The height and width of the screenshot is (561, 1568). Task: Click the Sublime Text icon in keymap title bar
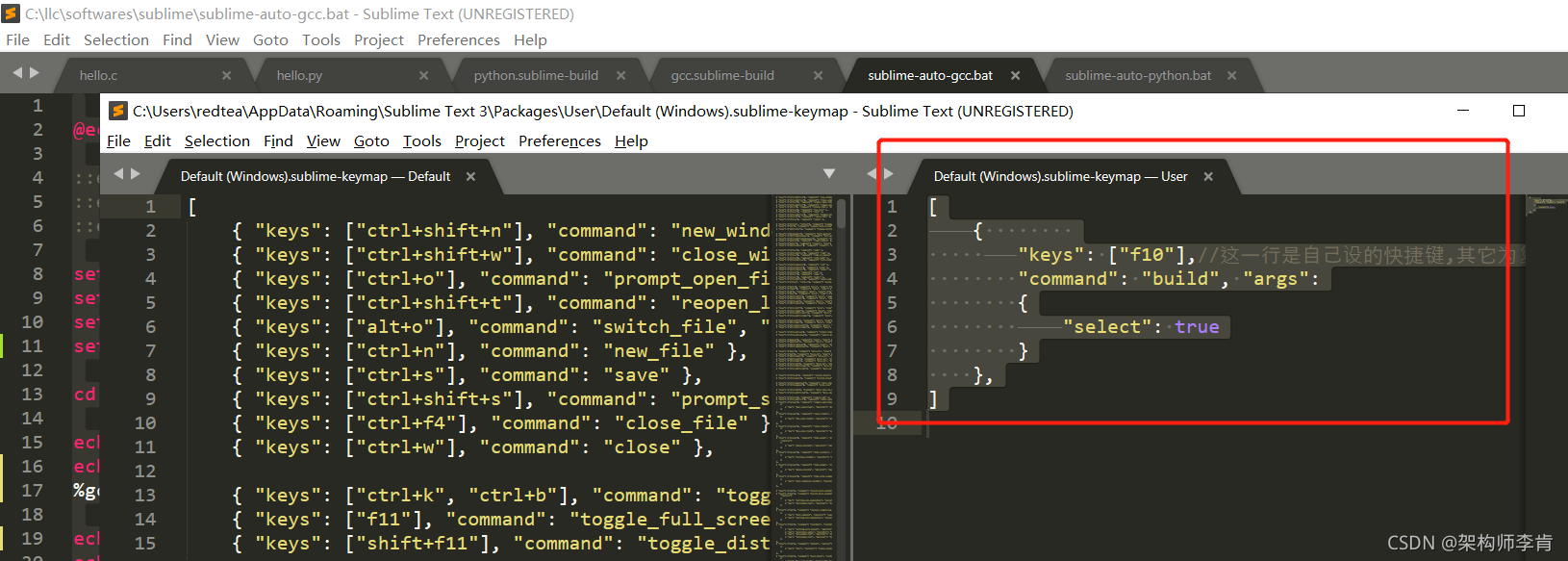[x=118, y=111]
